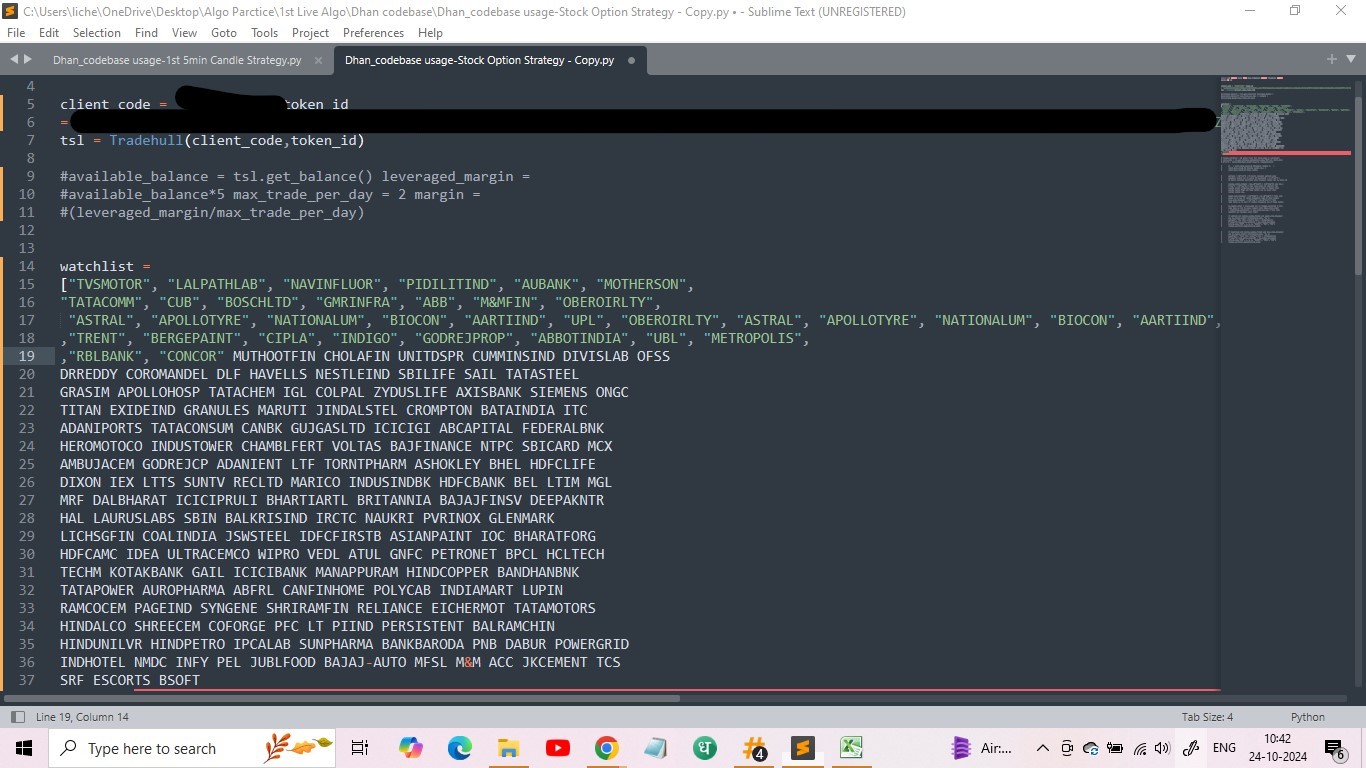Click DRREDDY at start of line 20

tap(89, 374)
